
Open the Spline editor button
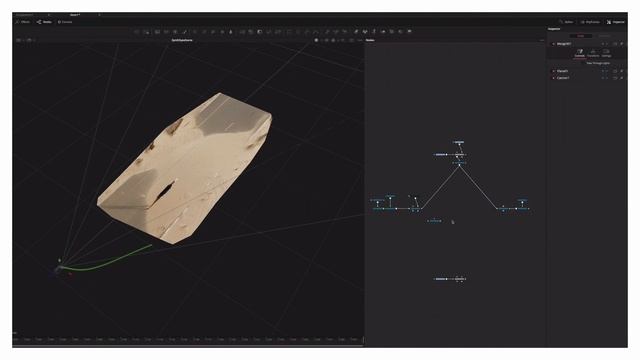[x=566, y=22]
